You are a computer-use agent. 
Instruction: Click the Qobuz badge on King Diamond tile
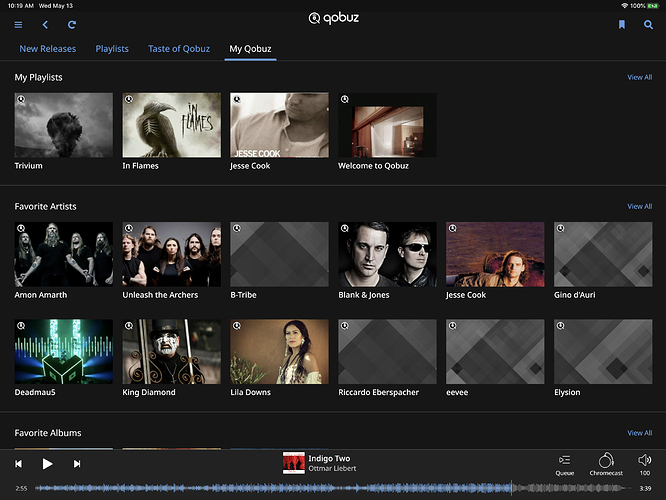click(129, 325)
